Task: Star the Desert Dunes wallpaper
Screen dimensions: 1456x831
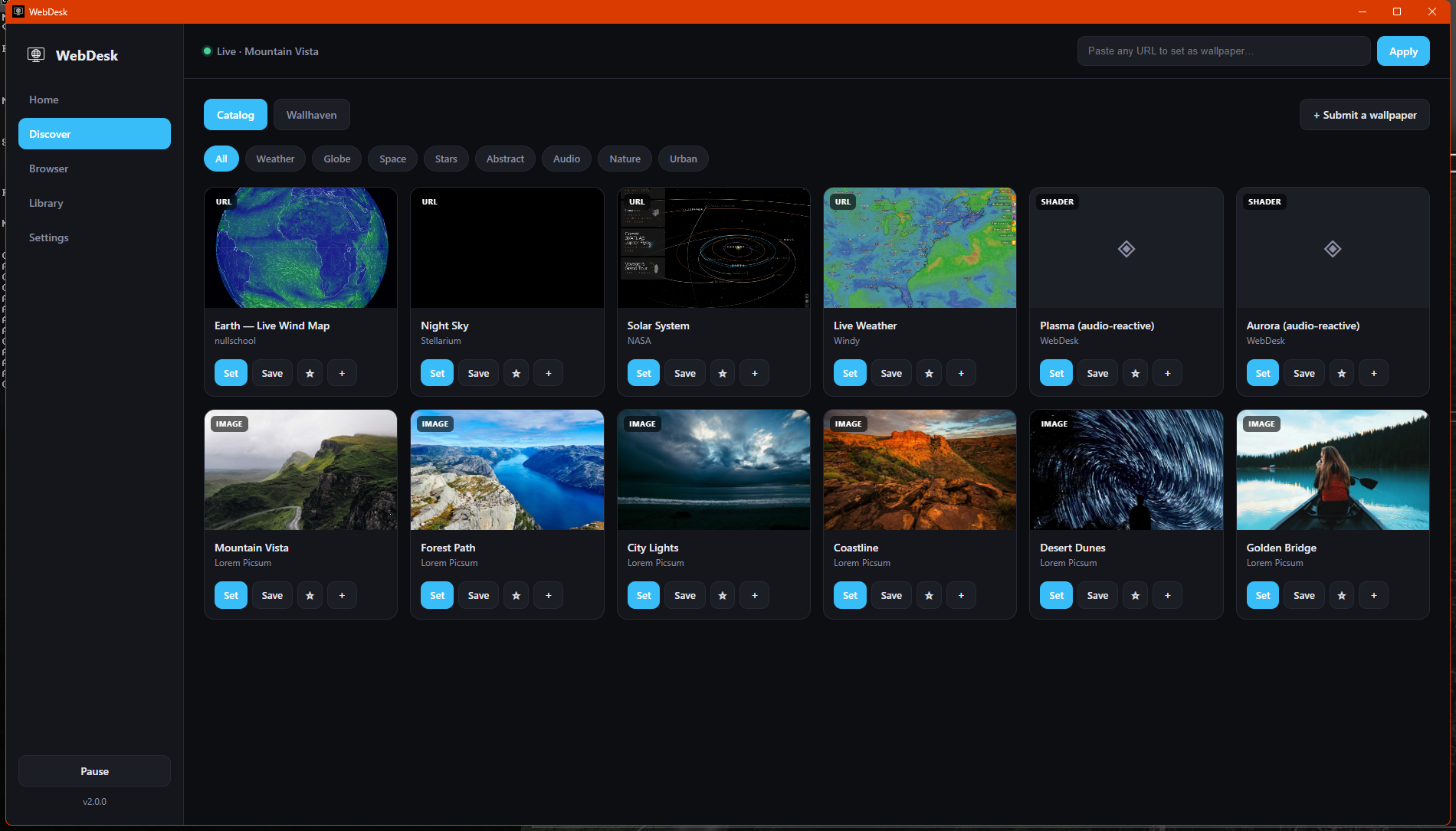Action: click(x=1136, y=595)
